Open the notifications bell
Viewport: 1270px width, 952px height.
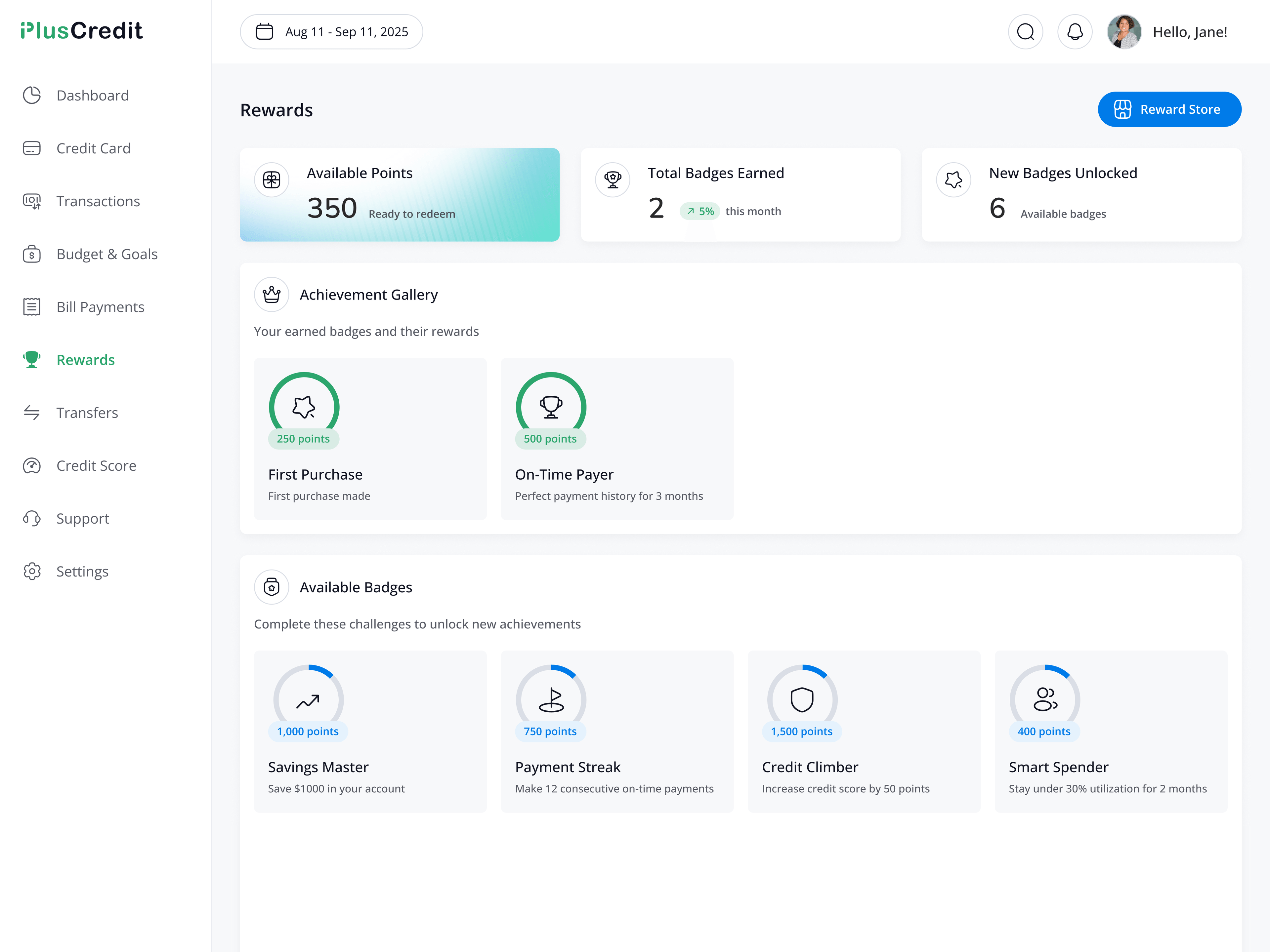[x=1075, y=32]
